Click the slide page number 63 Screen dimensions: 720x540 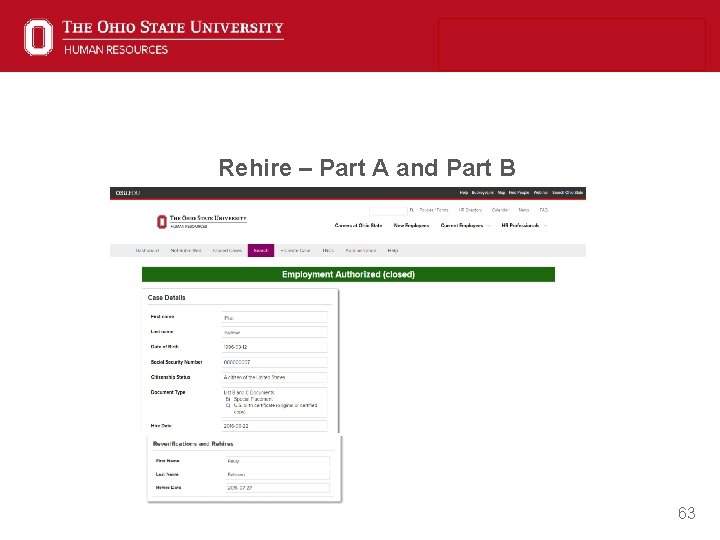point(686,513)
